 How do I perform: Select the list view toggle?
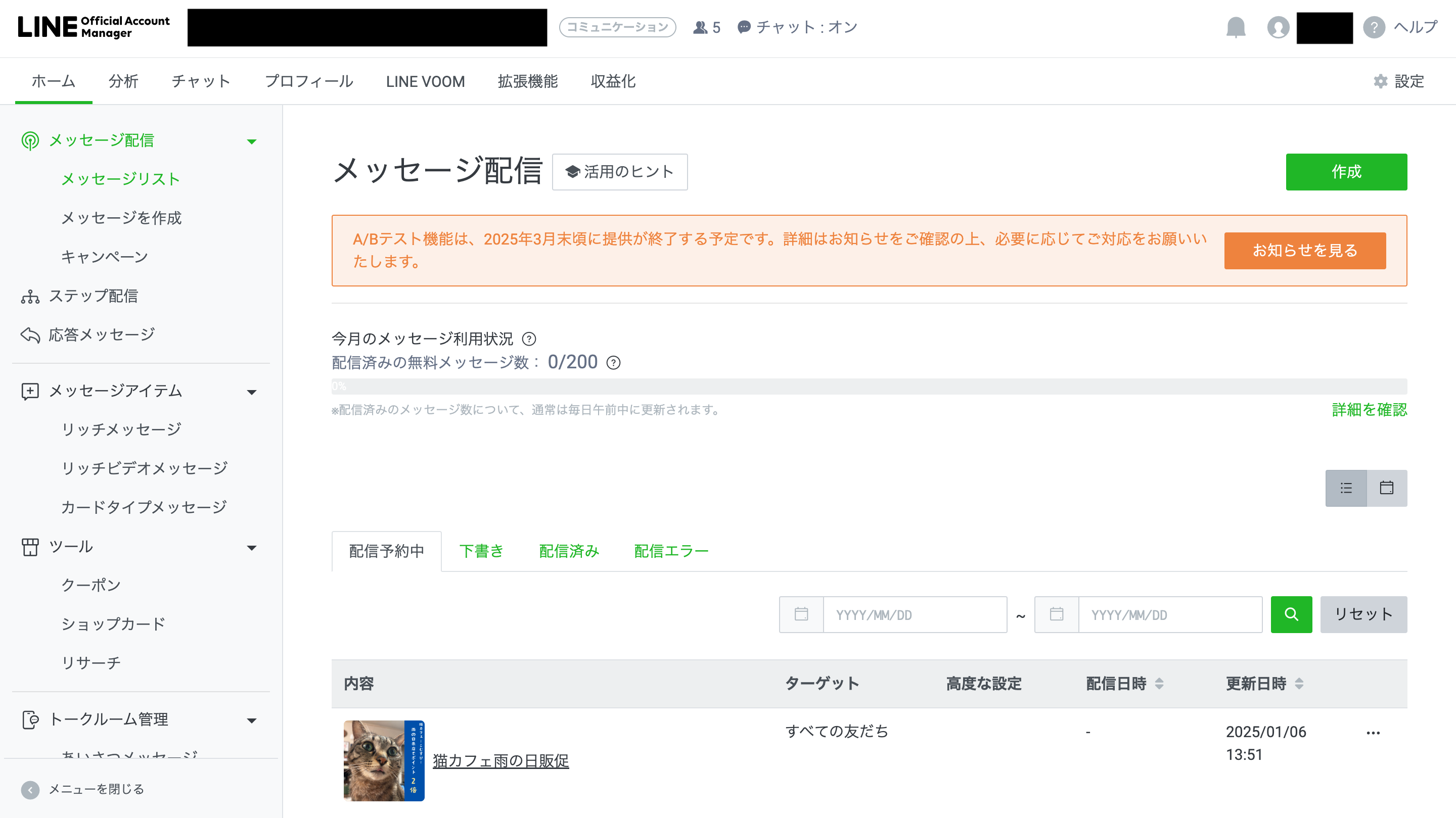1346,488
